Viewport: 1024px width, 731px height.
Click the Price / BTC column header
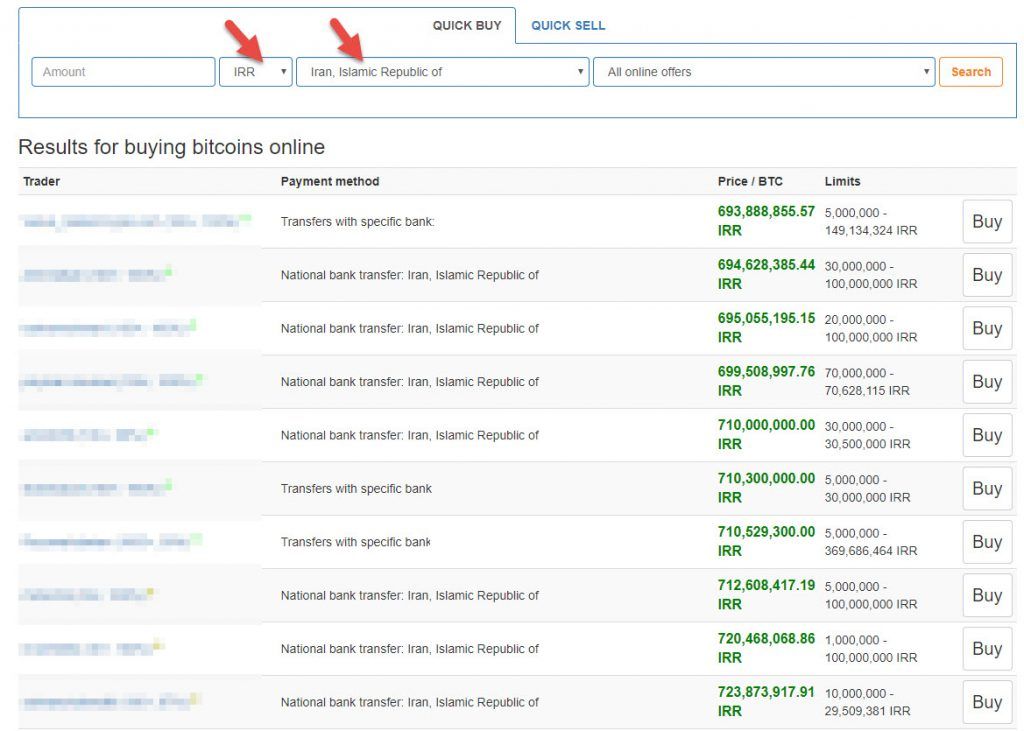pos(752,181)
